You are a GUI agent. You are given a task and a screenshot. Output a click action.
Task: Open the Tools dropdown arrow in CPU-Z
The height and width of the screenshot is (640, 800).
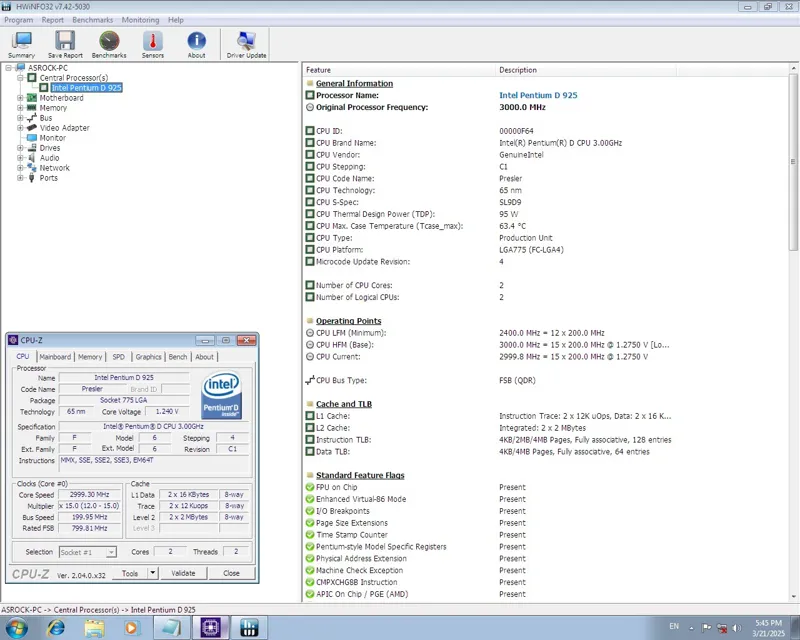coord(152,573)
